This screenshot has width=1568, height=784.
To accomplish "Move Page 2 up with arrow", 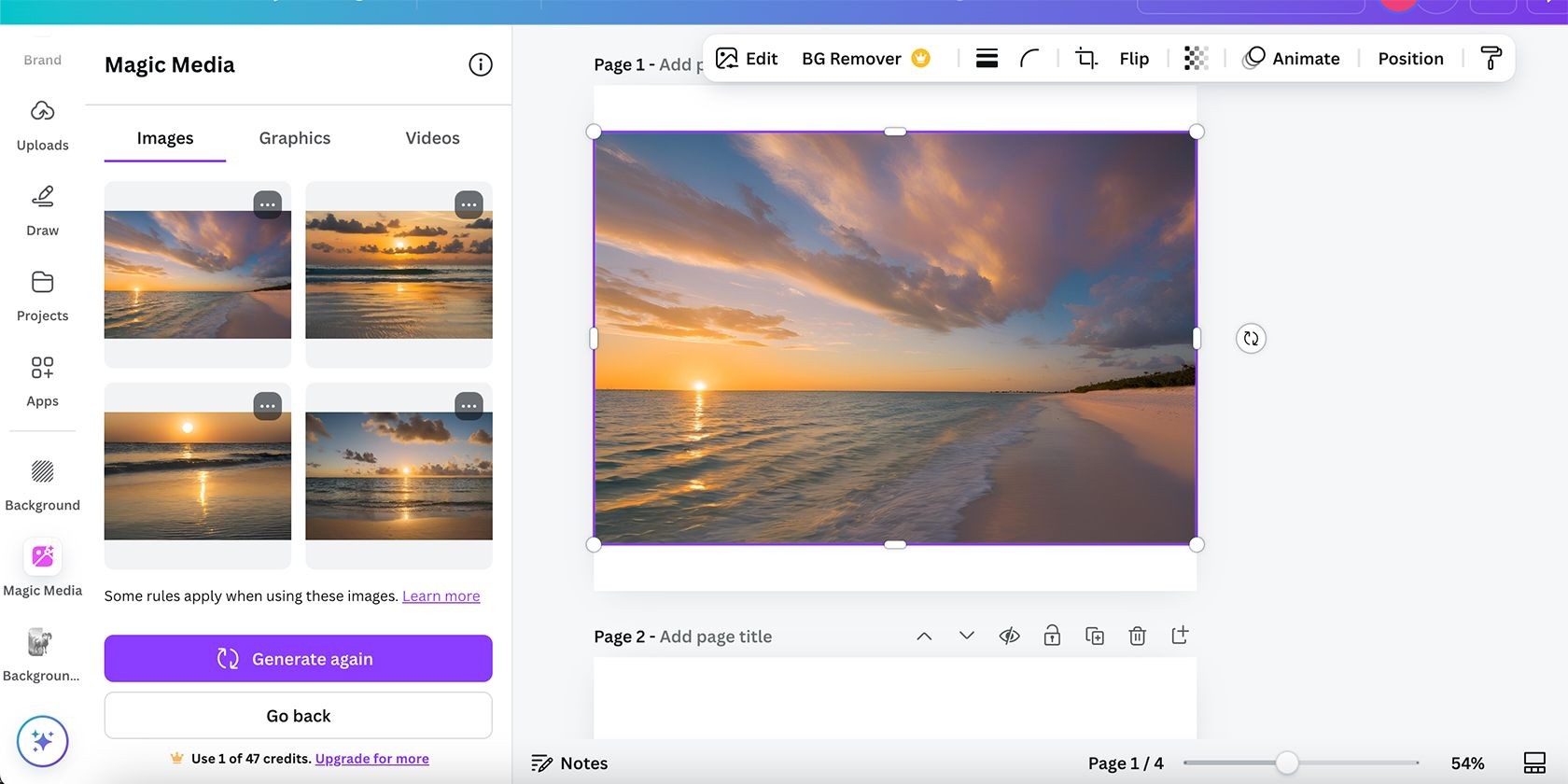I will (x=924, y=636).
